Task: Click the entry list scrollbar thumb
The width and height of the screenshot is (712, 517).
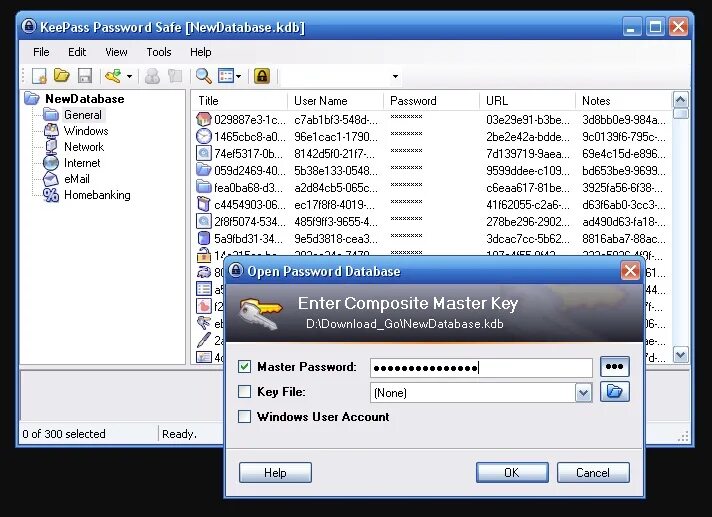Action: 680,113
